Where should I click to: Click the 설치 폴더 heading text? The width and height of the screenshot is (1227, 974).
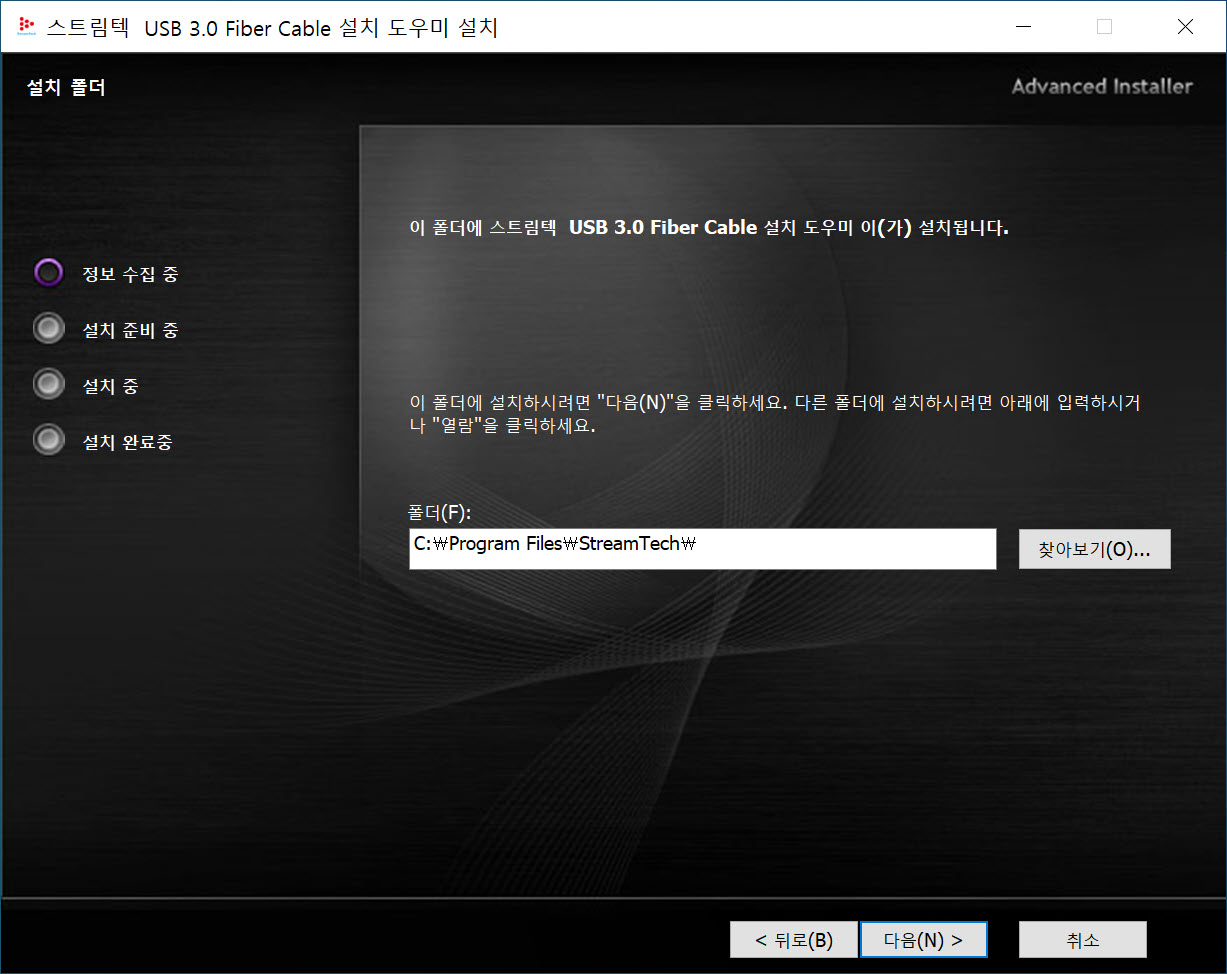click(66, 87)
